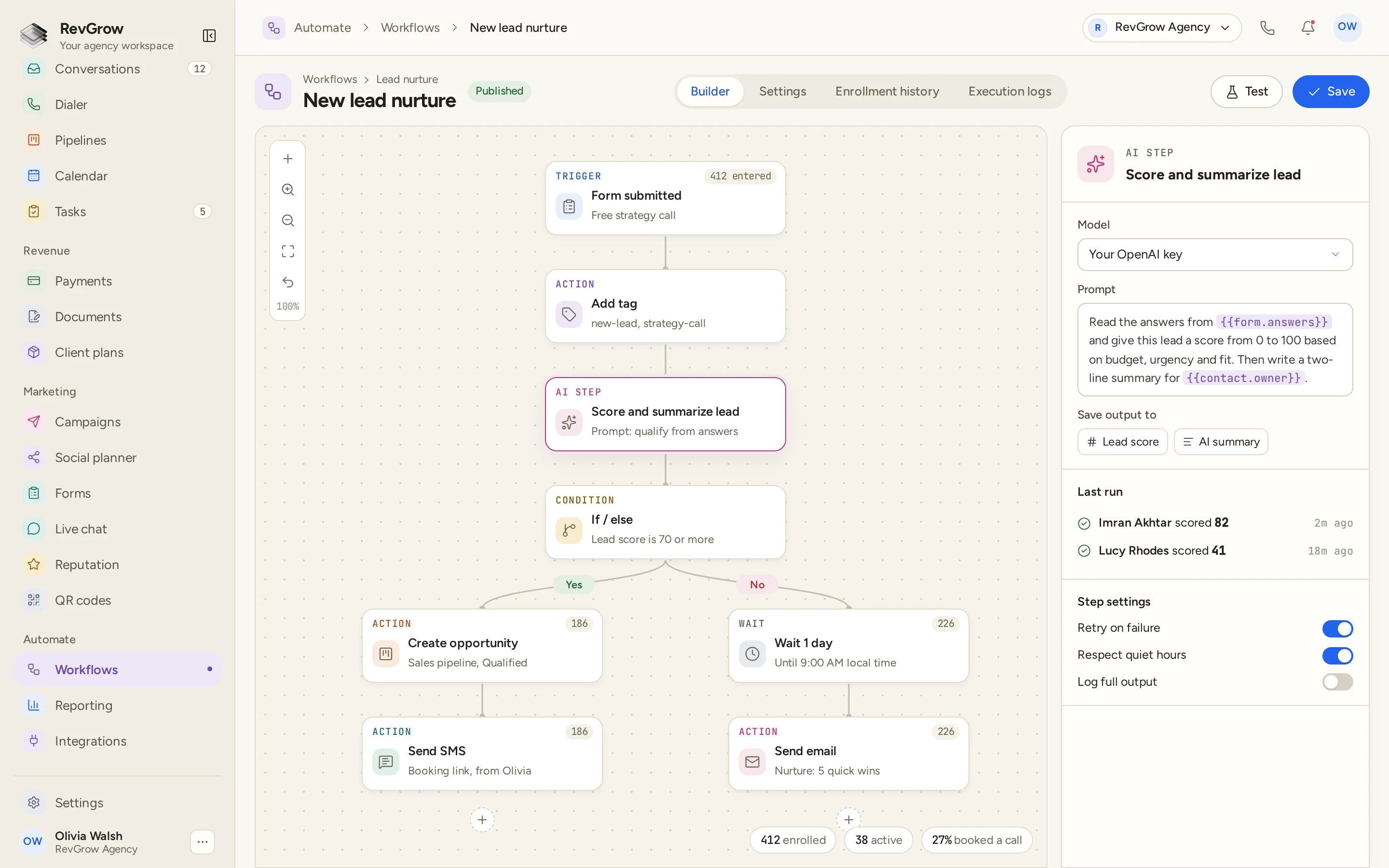
Task: Click Lead nurture folder breadcrumb
Action: coord(407,79)
